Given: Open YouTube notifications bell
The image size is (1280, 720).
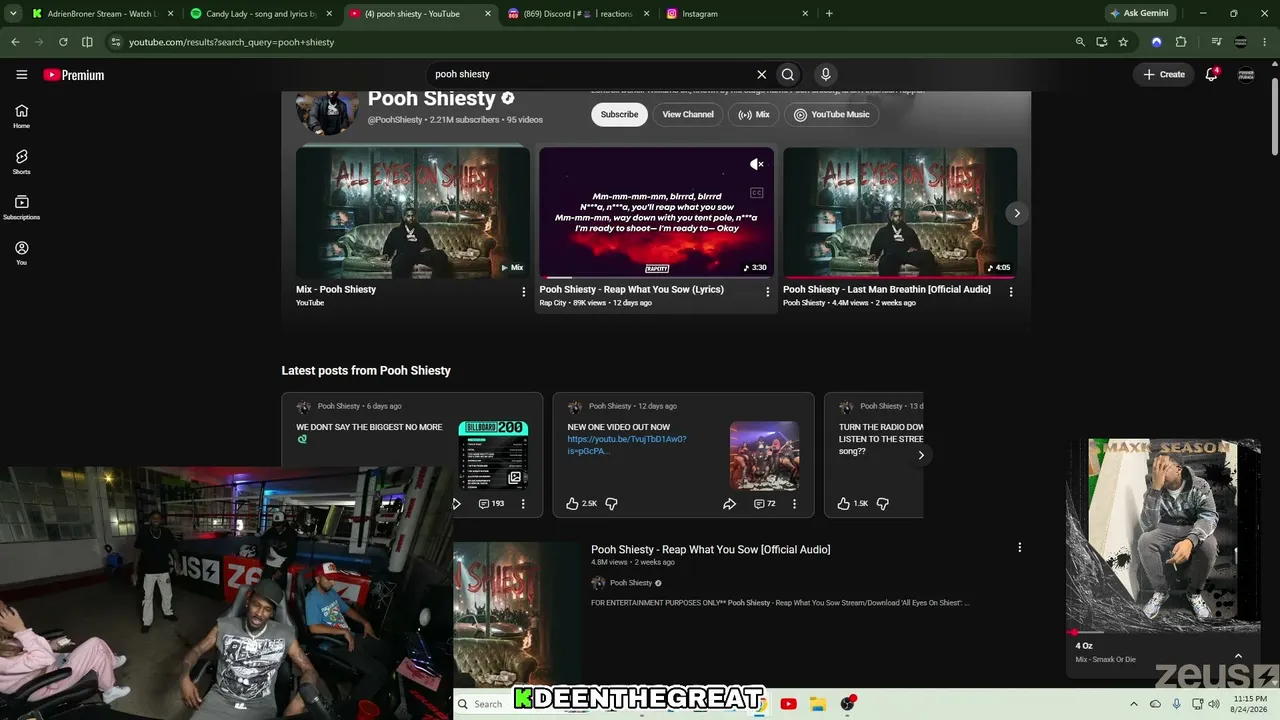Looking at the screenshot, I should [1211, 74].
